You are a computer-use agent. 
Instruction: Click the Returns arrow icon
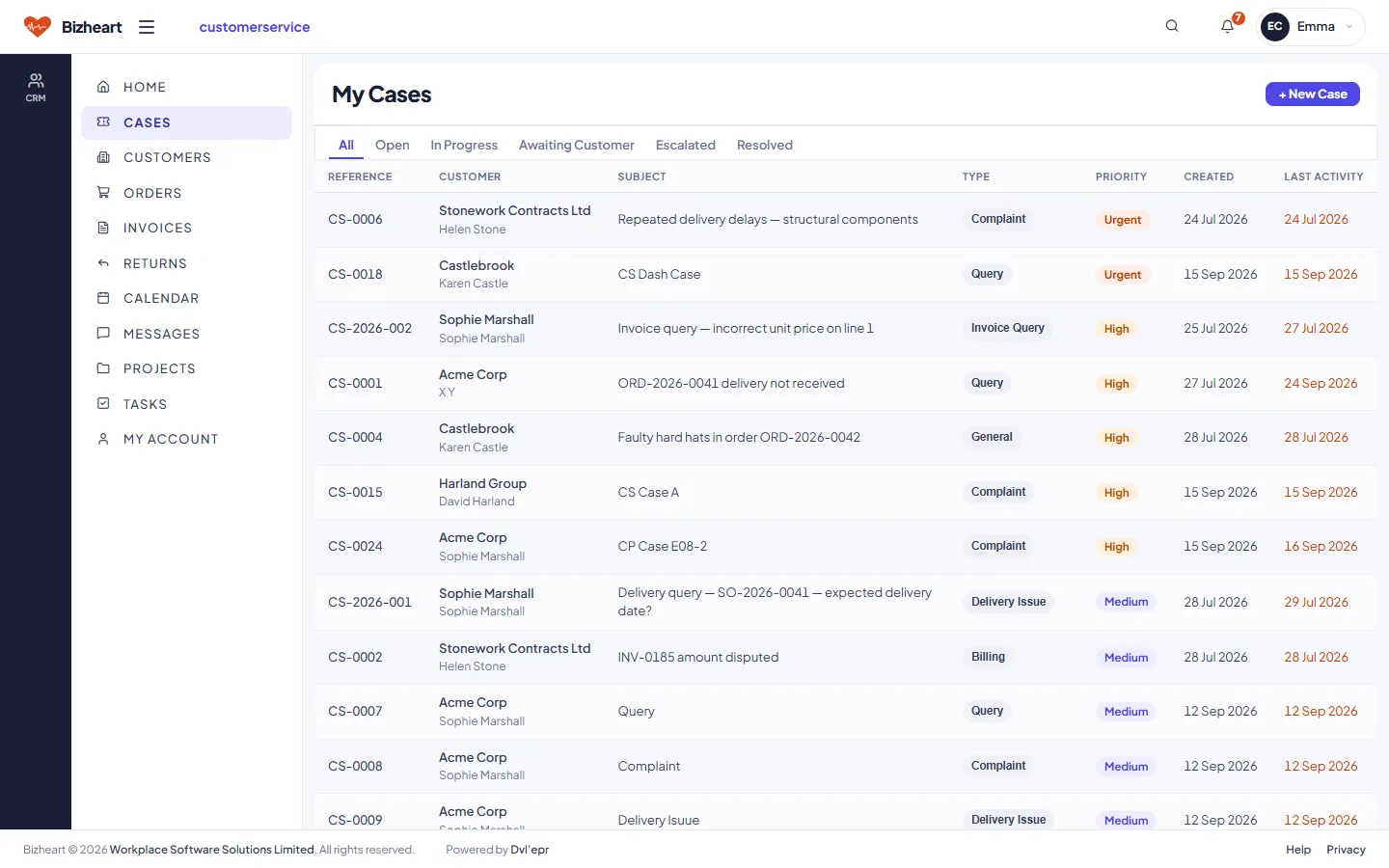tap(103, 263)
